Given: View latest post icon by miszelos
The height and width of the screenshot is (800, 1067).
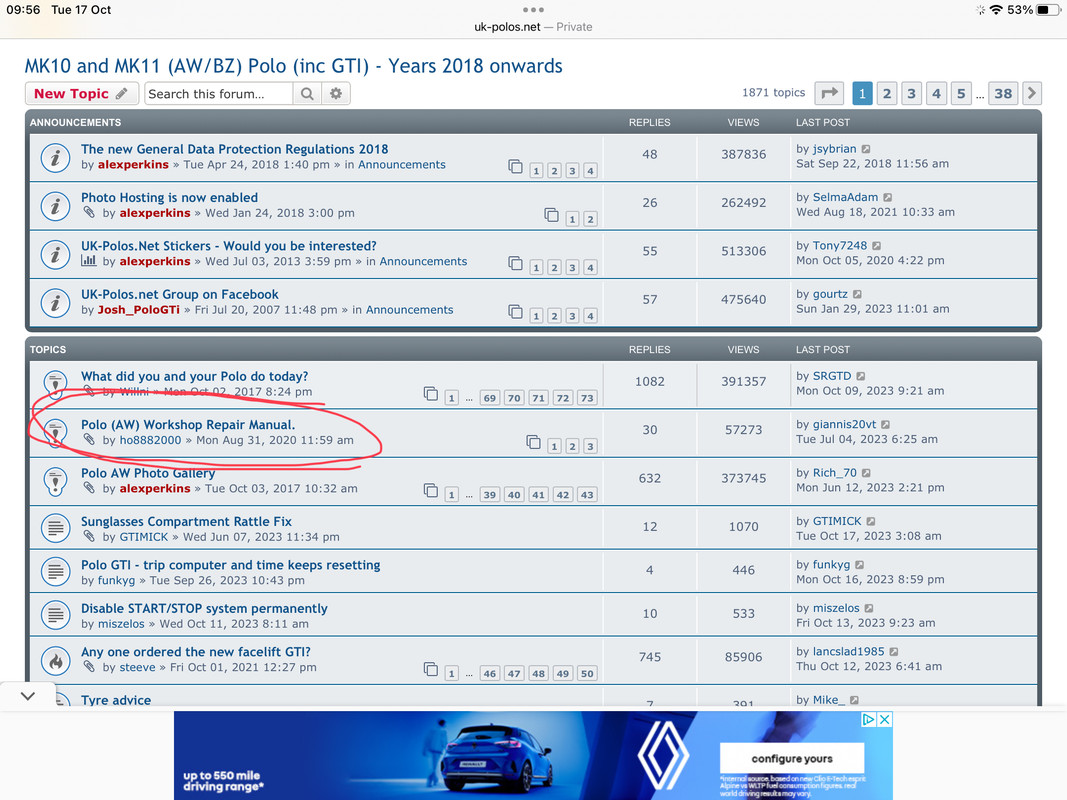Looking at the screenshot, I should [x=869, y=608].
